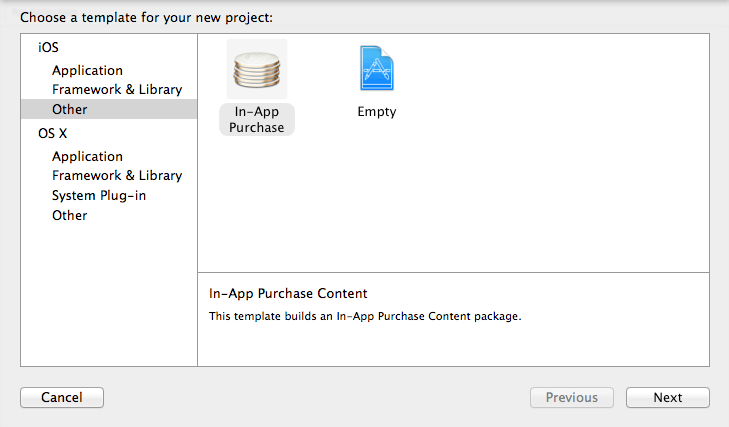Select the In-App Purchase coins icon

pyautogui.click(x=257, y=69)
